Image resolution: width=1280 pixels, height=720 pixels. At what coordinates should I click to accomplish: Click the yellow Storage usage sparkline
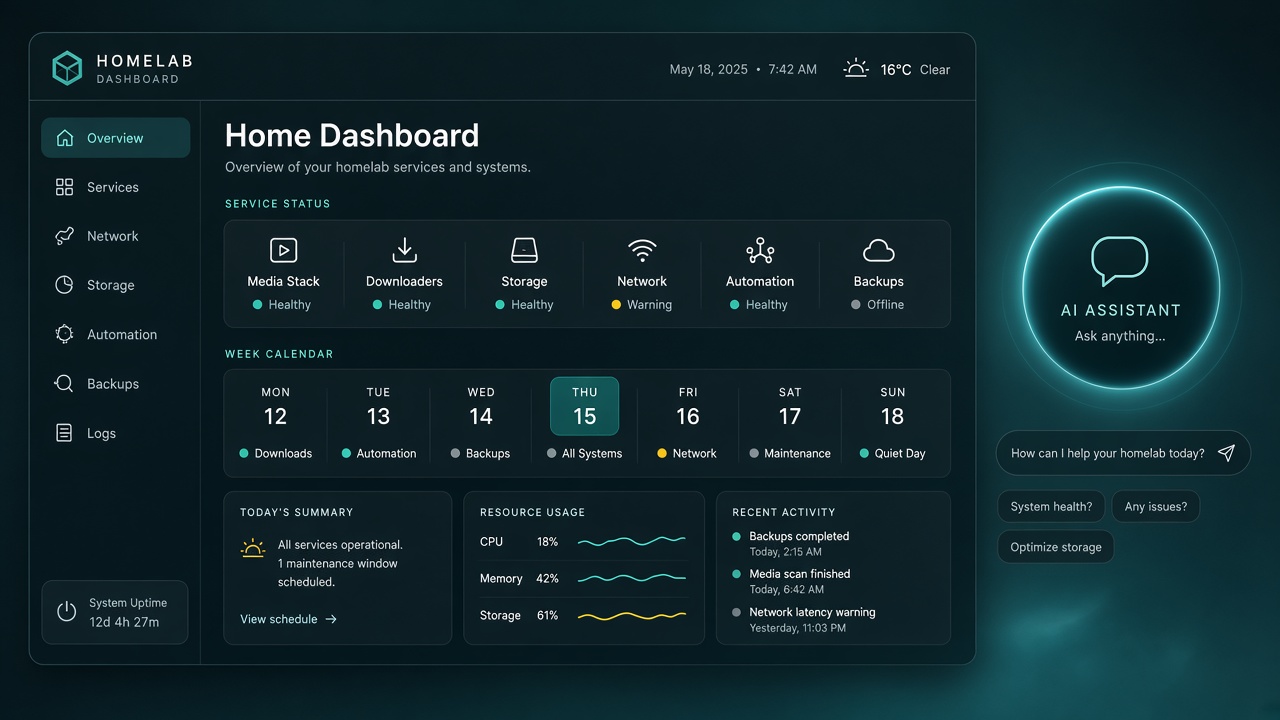(632, 616)
